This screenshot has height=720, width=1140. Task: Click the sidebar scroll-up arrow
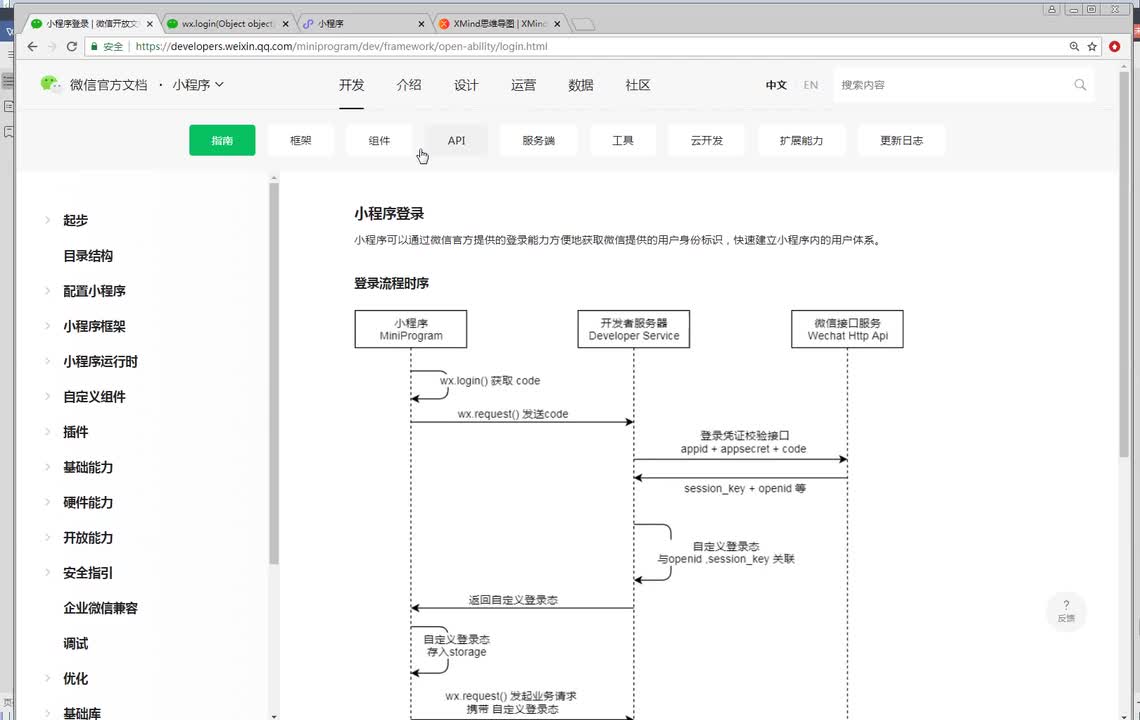[x=274, y=177]
